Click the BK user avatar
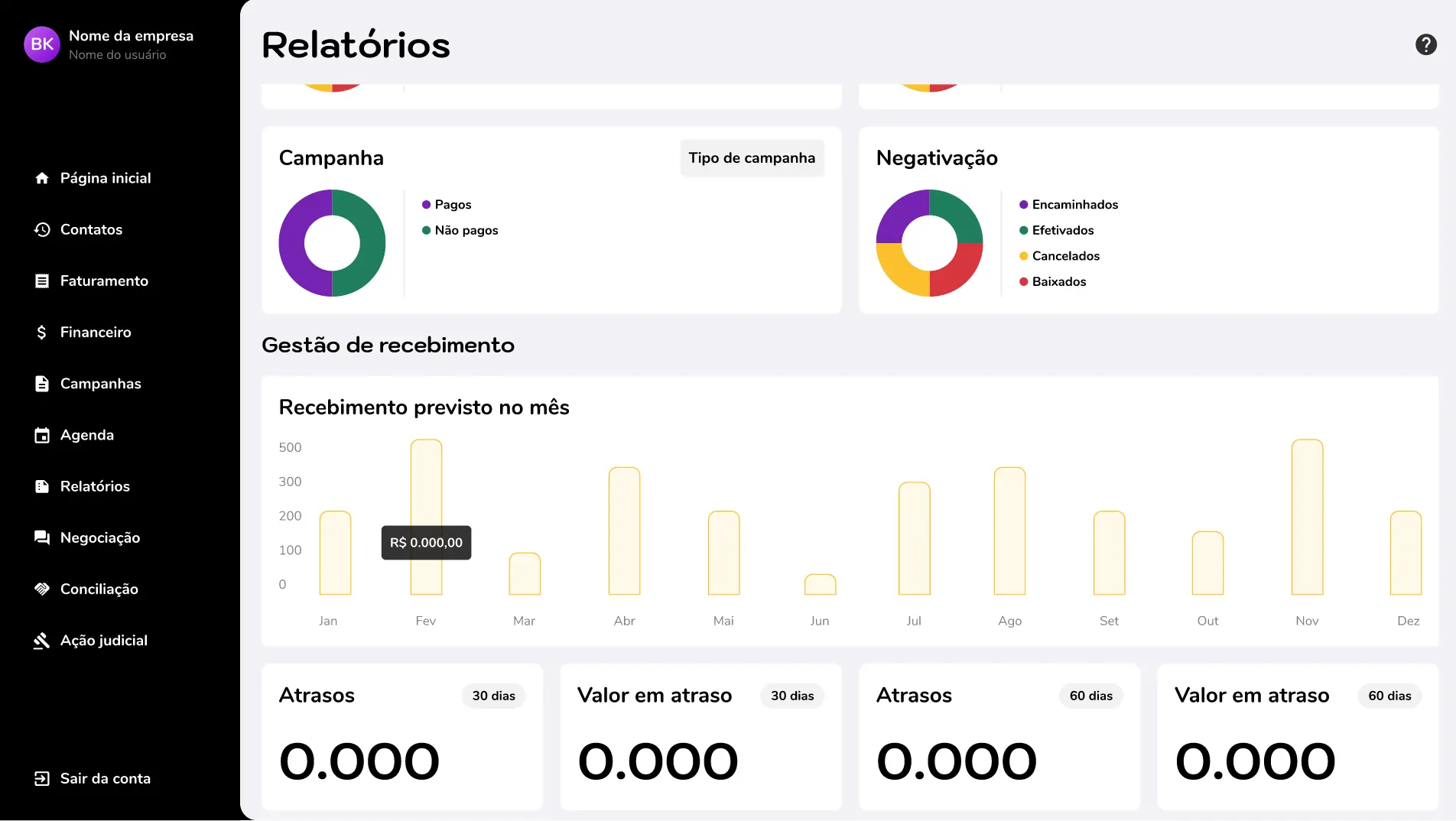Screen dimensions: 1456x821 (42, 44)
